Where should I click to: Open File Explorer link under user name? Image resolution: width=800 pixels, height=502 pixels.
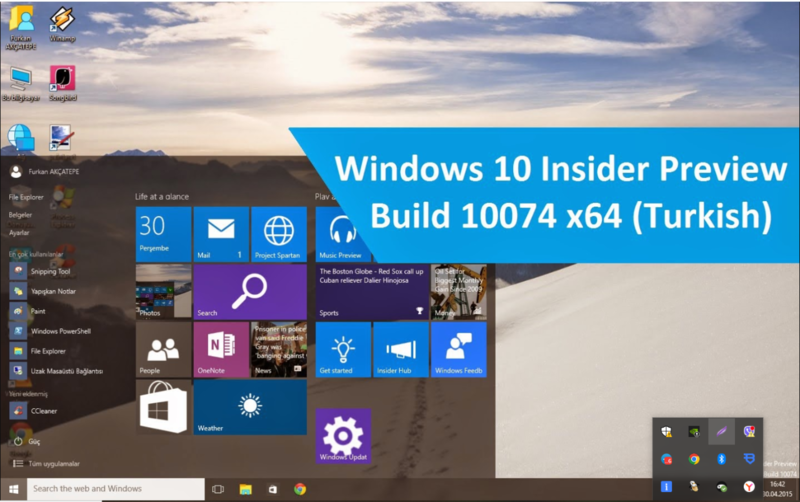(26, 197)
